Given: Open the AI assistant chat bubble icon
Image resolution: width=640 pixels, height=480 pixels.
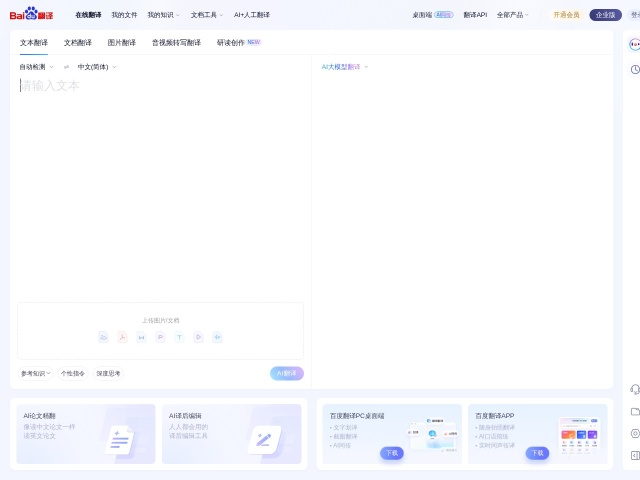Looking at the screenshot, I should click(x=635, y=44).
